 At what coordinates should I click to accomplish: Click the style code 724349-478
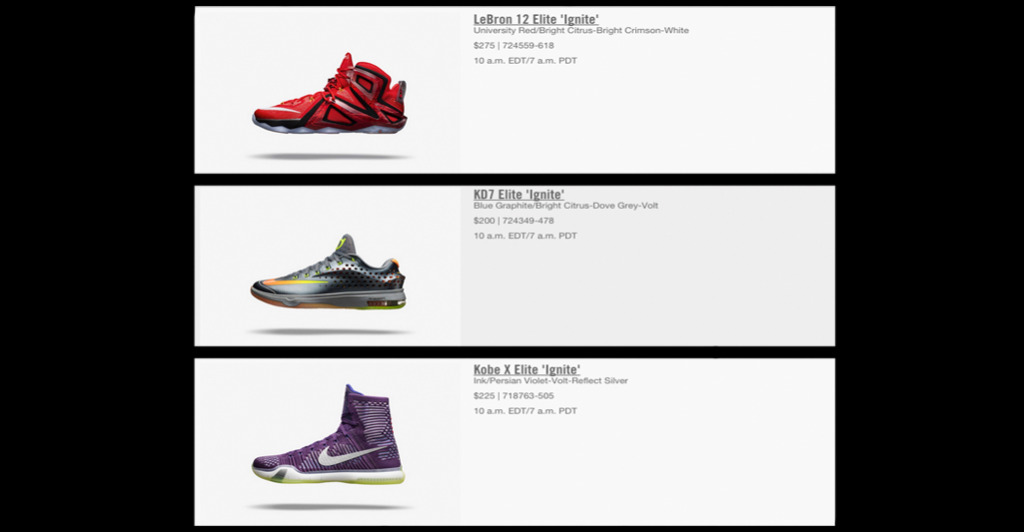[528, 221]
